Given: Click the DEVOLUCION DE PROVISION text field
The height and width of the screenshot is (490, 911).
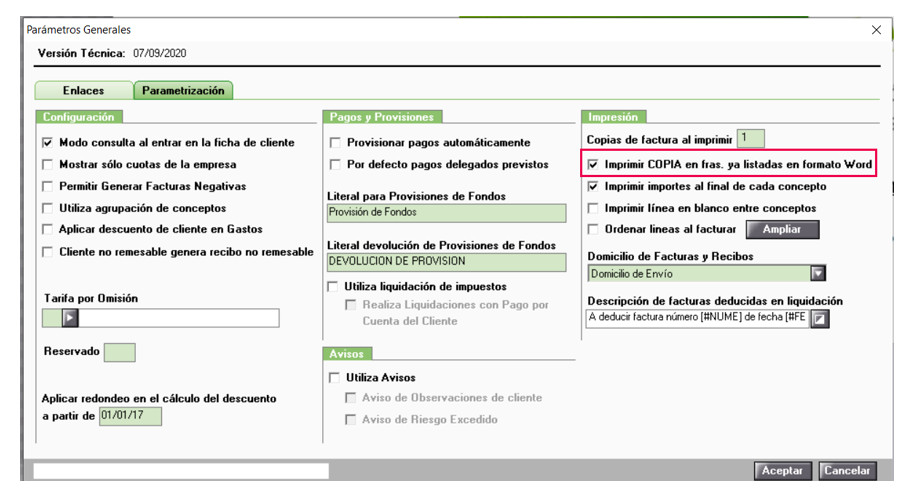Looking at the screenshot, I should point(446,262).
